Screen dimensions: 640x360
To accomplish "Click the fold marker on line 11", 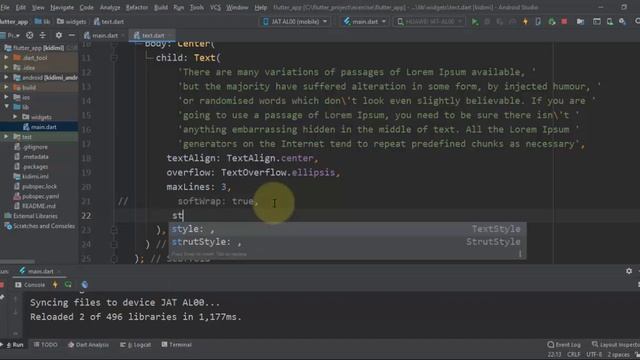I will pyautogui.click(x=114, y=58).
